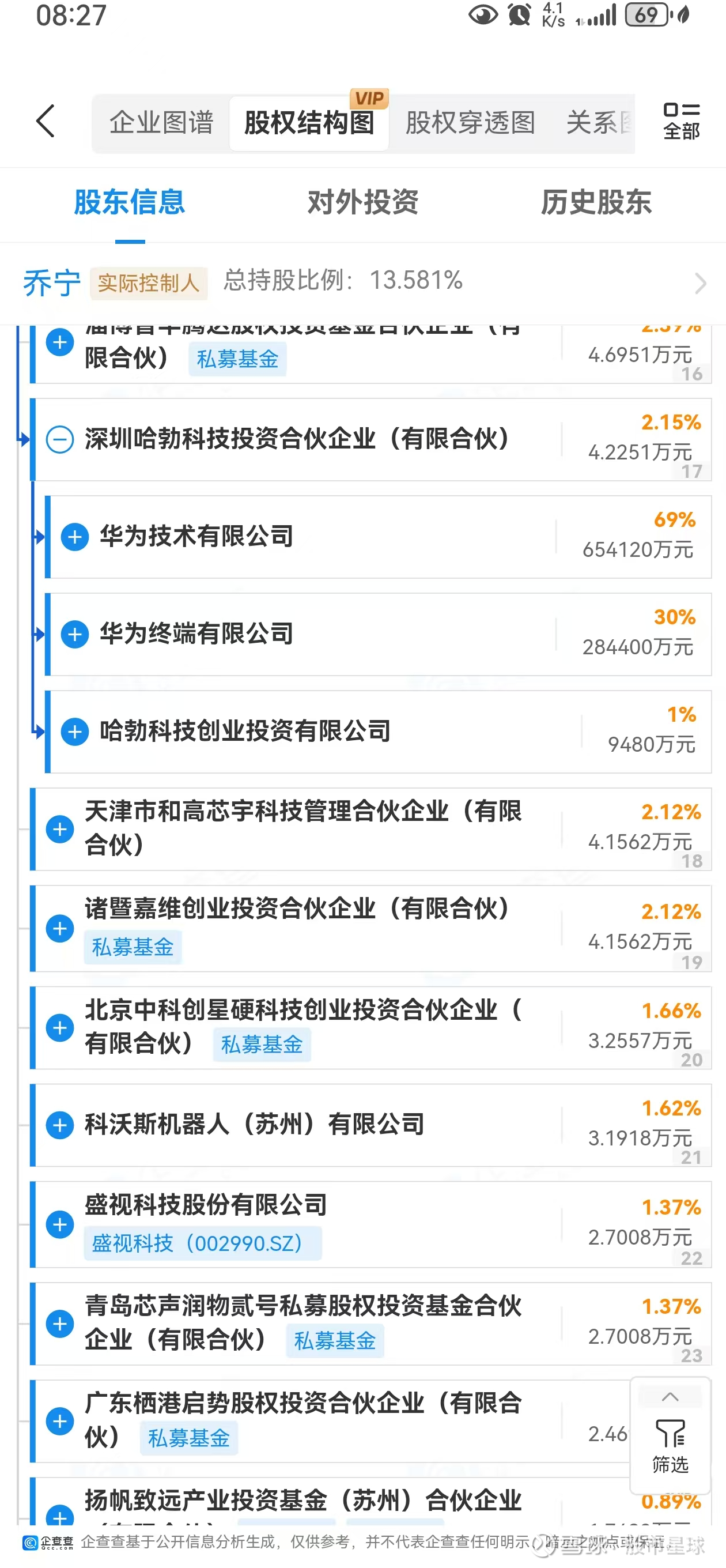Expand 华为终端有限公司 shareholder node
The image size is (726, 1568).
point(75,634)
